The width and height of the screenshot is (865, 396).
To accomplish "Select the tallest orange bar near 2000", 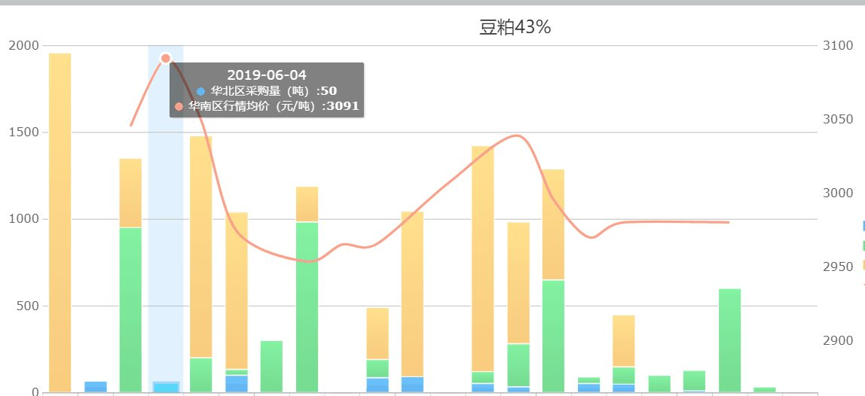I will pos(60,223).
